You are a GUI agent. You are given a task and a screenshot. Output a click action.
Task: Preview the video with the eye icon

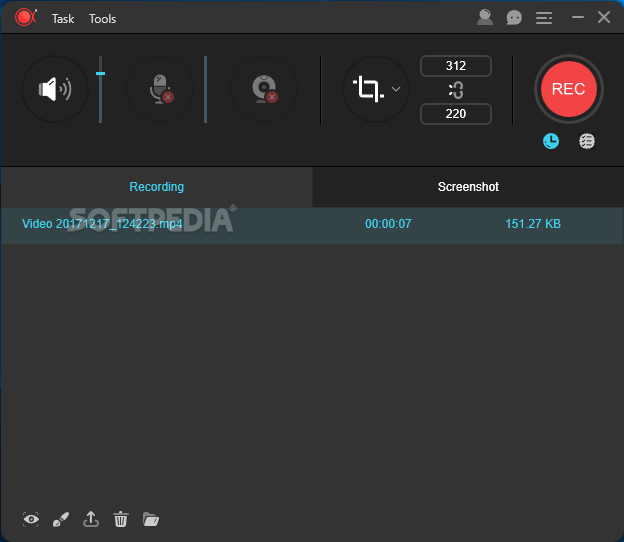pos(31,519)
